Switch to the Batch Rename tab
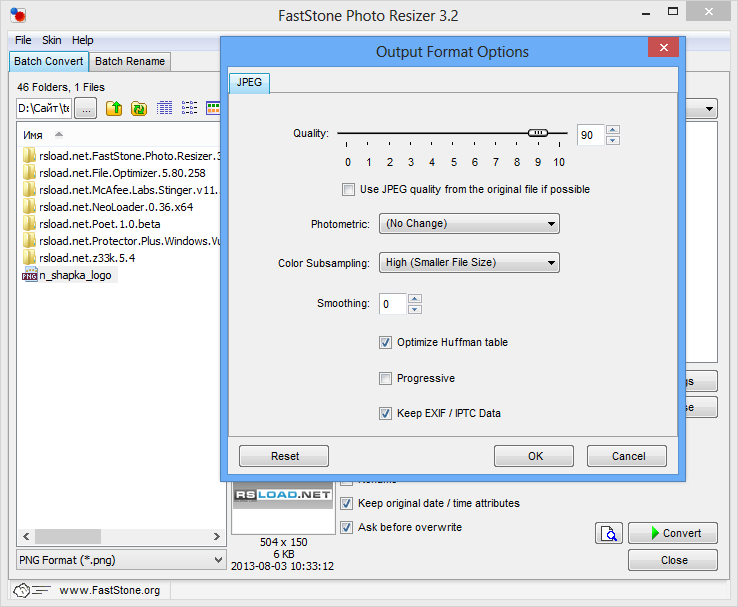 (x=130, y=61)
